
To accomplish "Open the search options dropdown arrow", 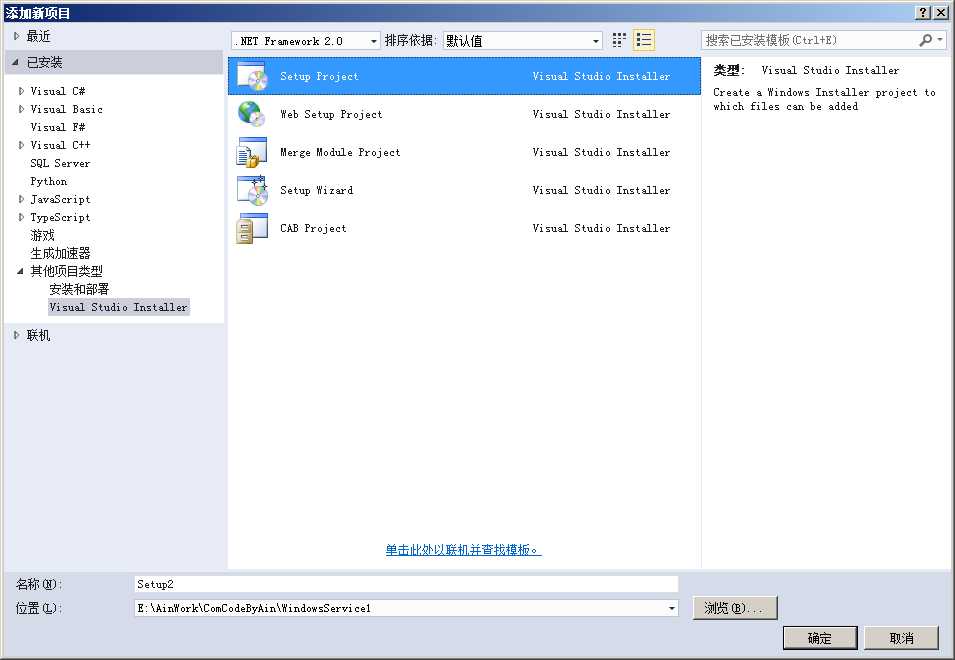I will tap(940, 40).
